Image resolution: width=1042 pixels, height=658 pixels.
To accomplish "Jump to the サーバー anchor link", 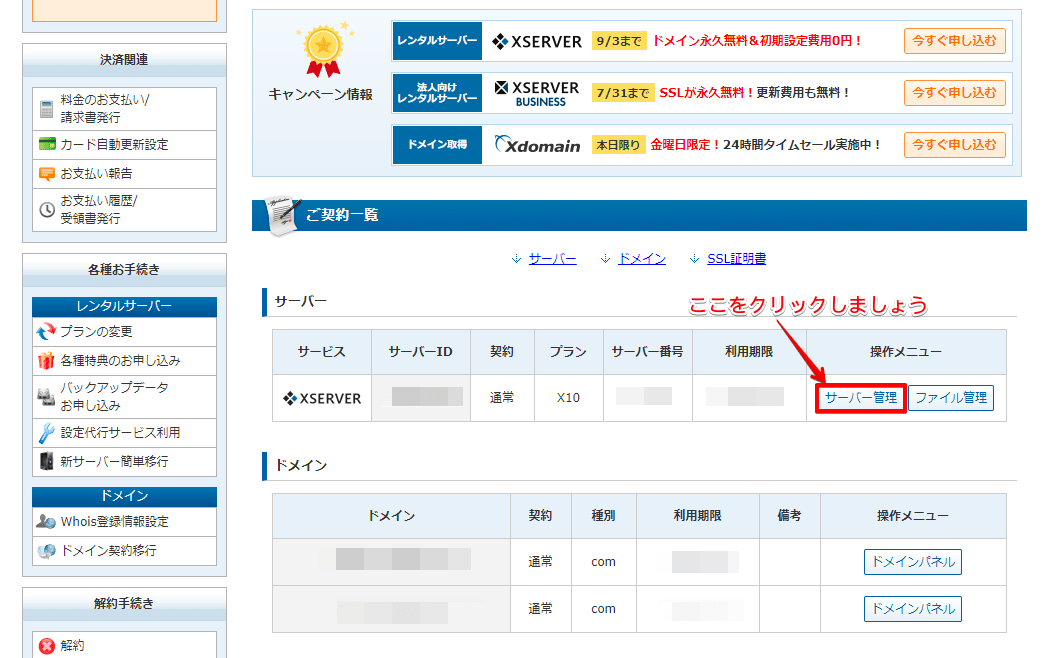I will pos(552,259).
